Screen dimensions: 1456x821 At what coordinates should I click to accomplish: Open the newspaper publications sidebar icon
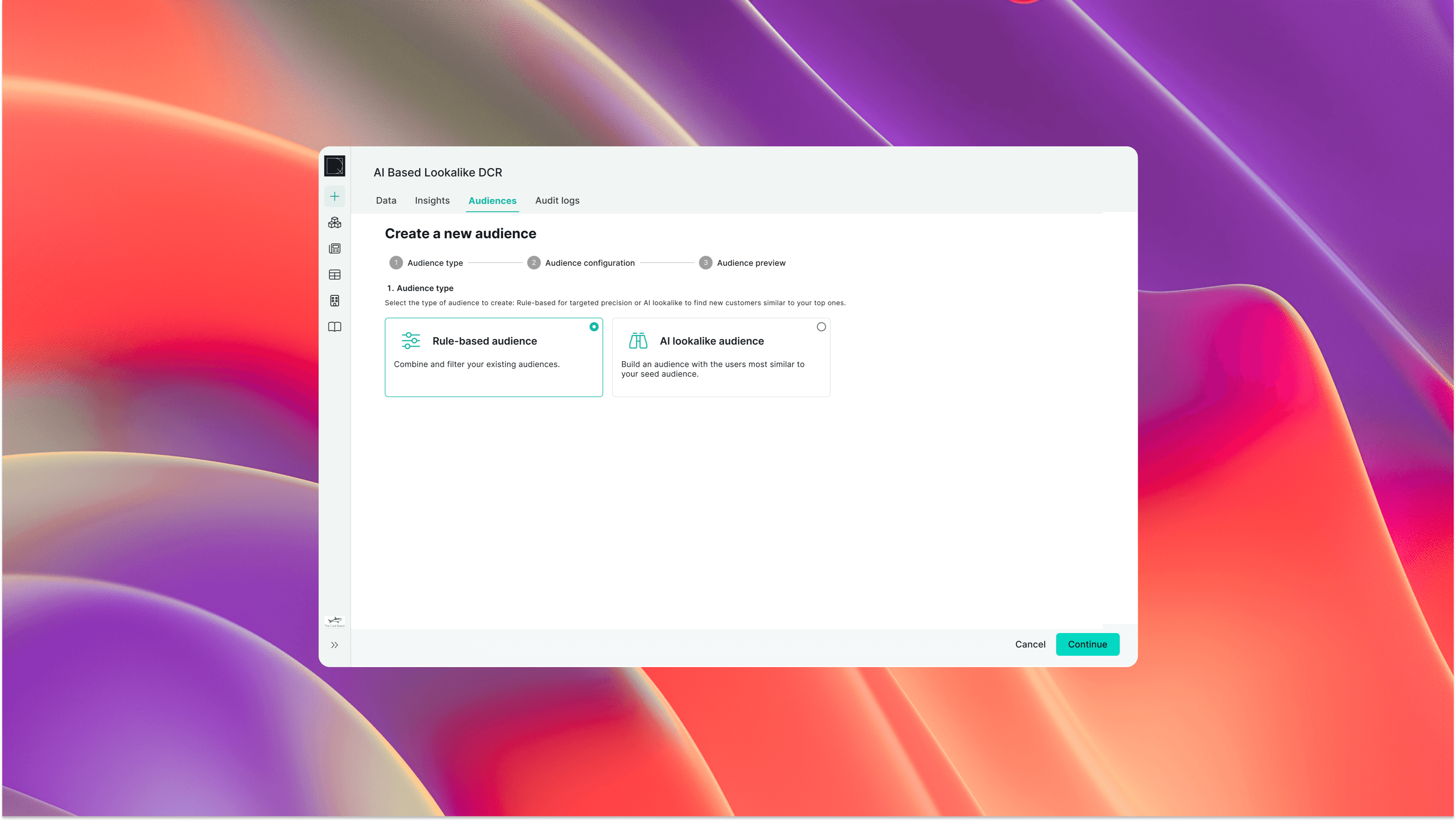pos(335,249)
